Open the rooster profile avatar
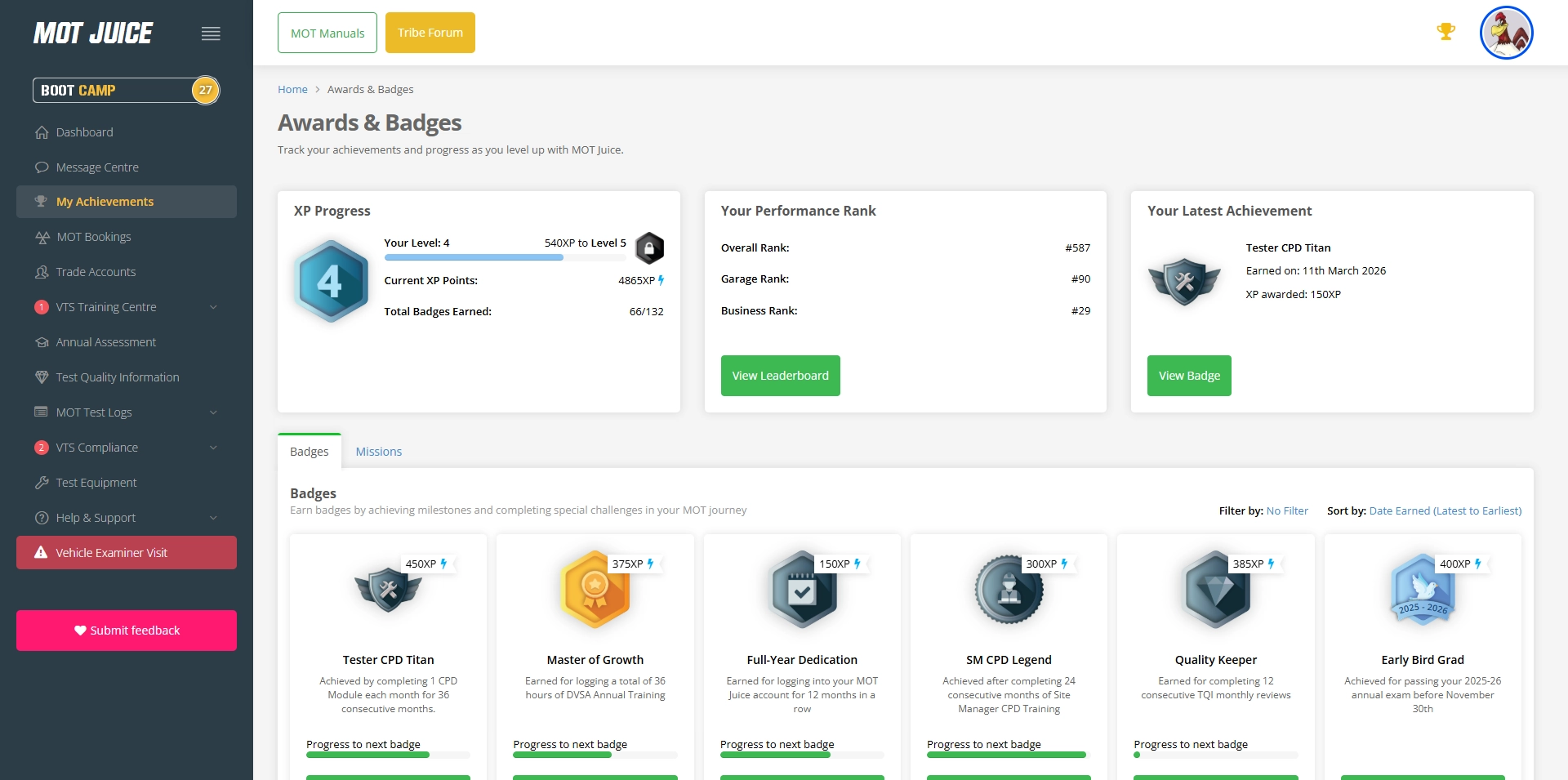The width and height of the screenshot is (1568, 780). [1506, 33]
